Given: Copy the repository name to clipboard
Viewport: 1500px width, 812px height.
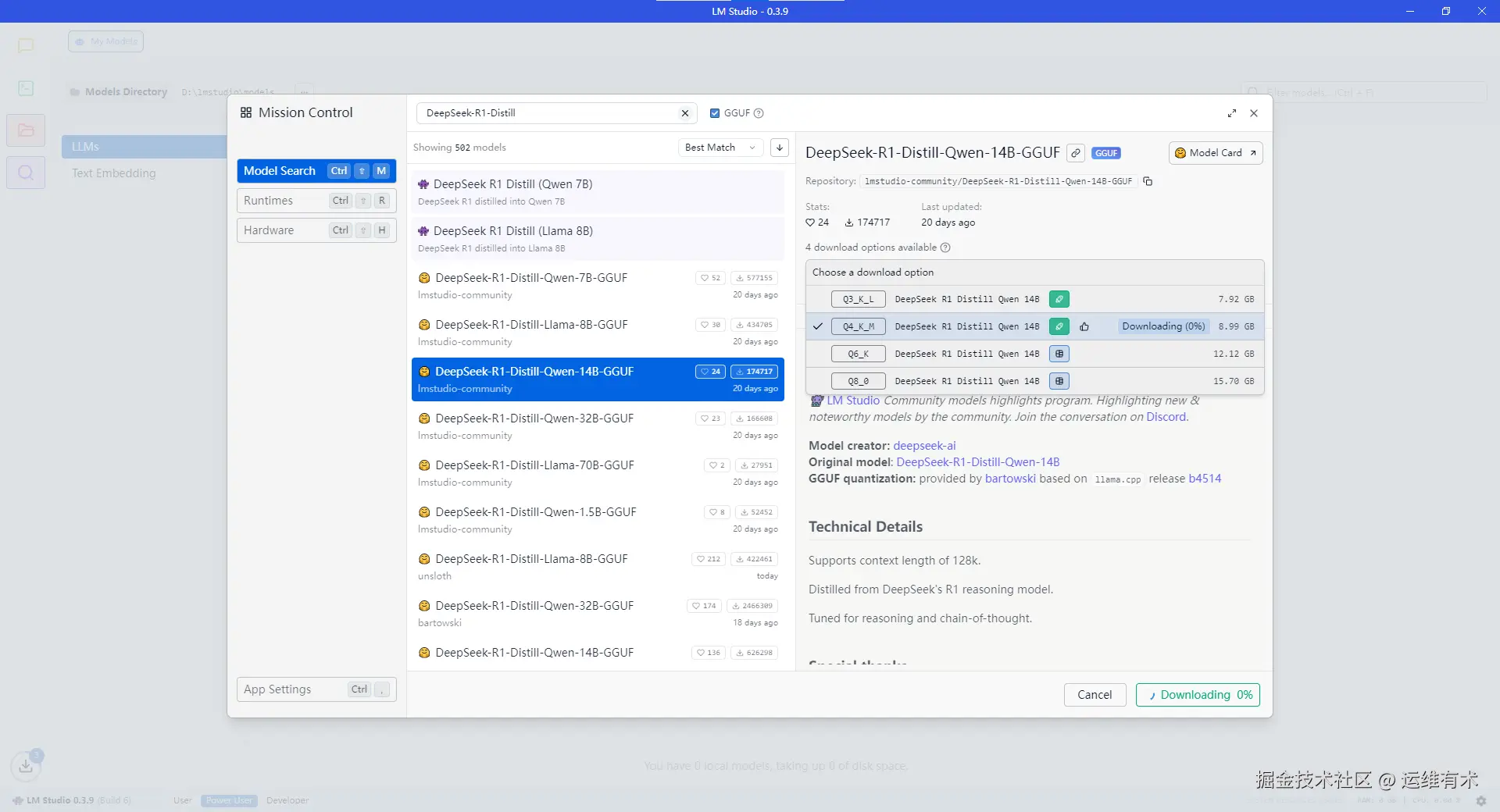Looking at the screenshot, I should click(1148, 181).
